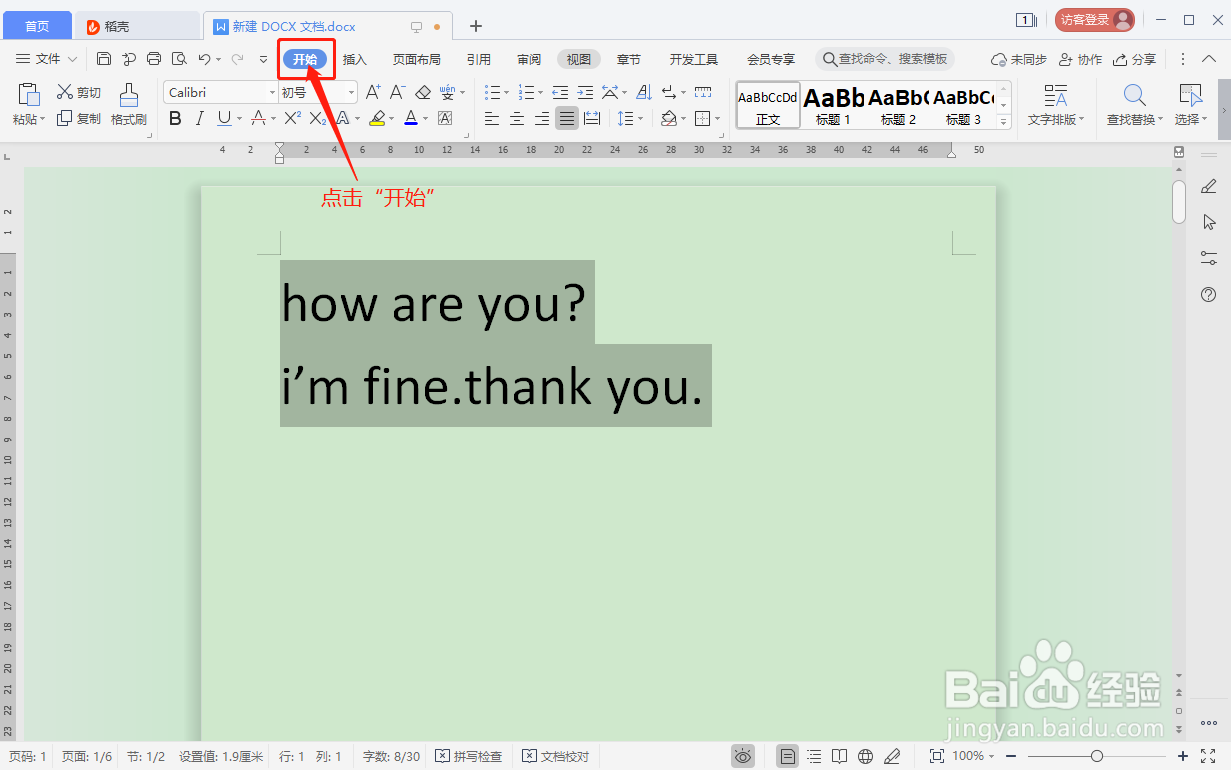Increase font size with the A+ icon
Screen dimensions: 1231x770
(x=373, y=92)
